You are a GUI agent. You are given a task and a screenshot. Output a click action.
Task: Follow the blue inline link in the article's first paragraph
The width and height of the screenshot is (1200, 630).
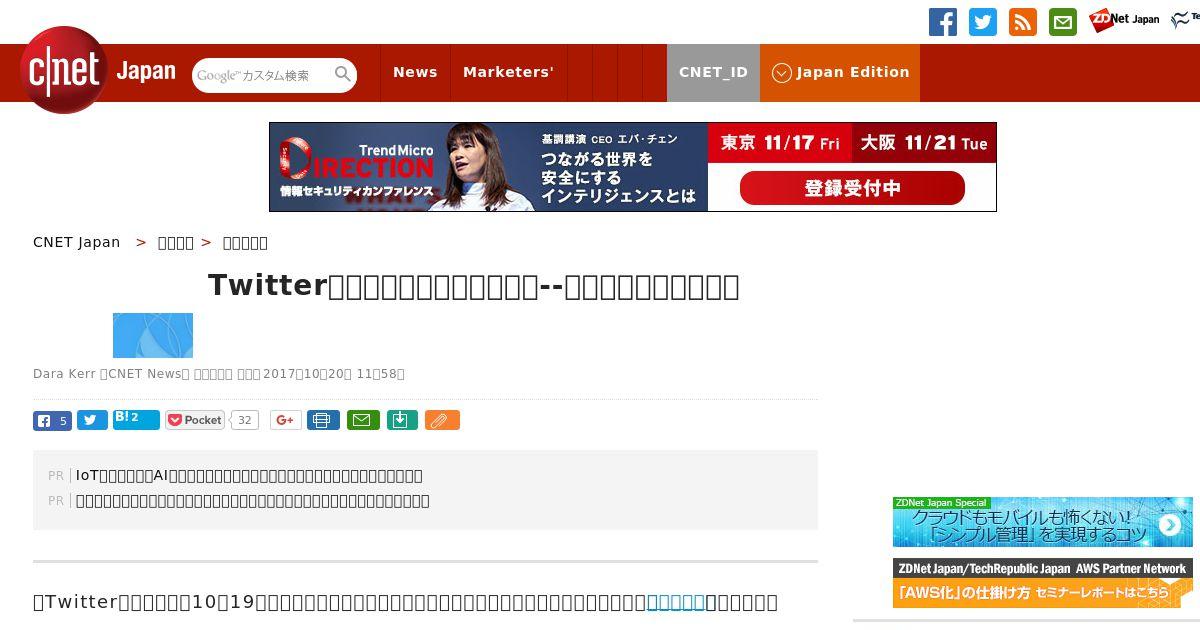pos(676,602)
